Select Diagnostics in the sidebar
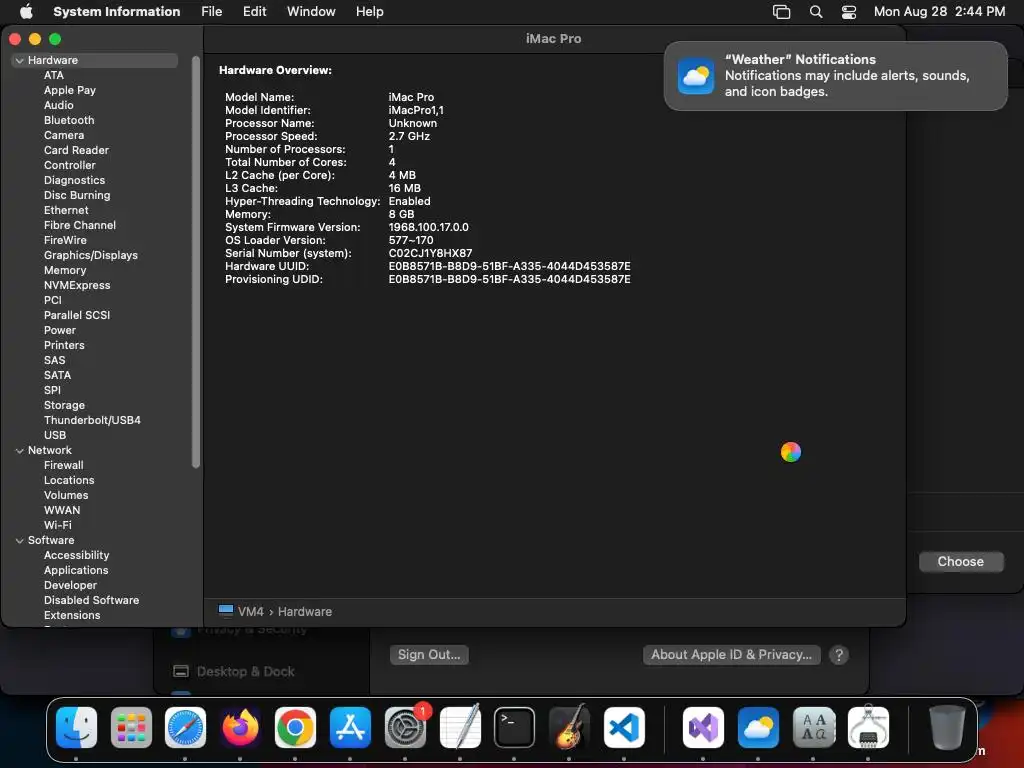 pos(74,180)
